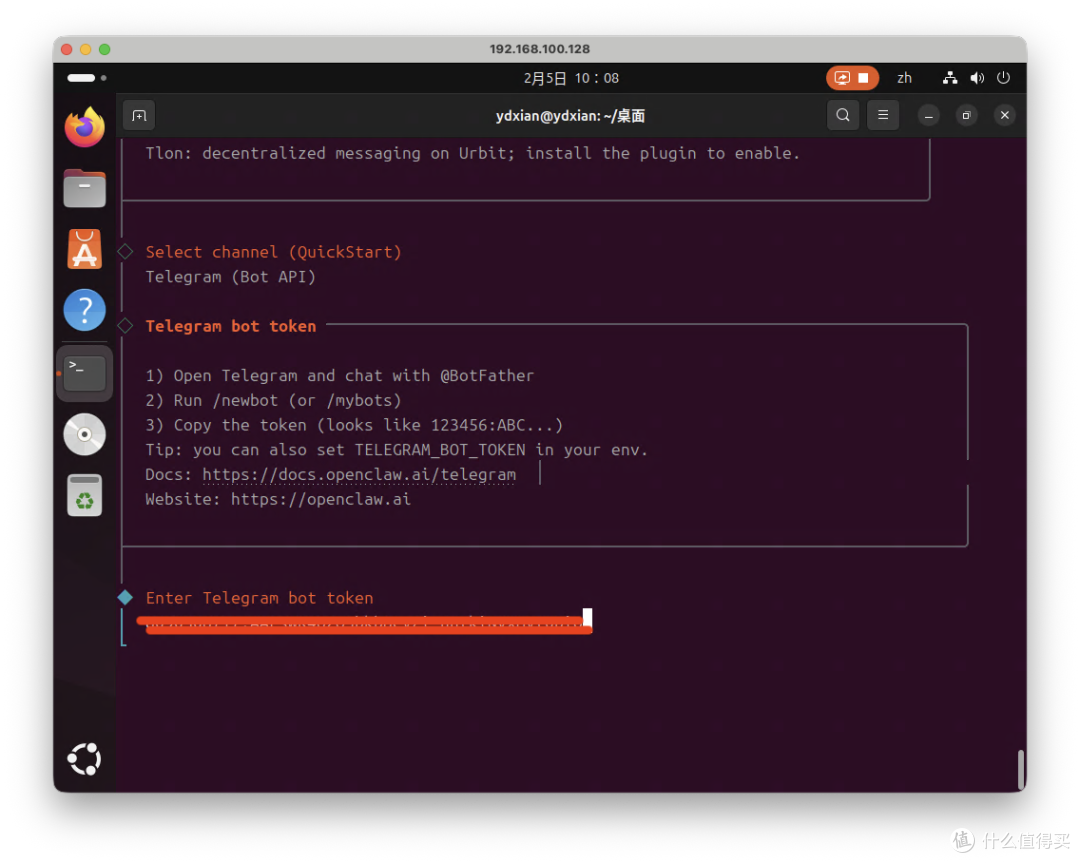
Task: Minimize the terminal window
Action: pos(928,116)
